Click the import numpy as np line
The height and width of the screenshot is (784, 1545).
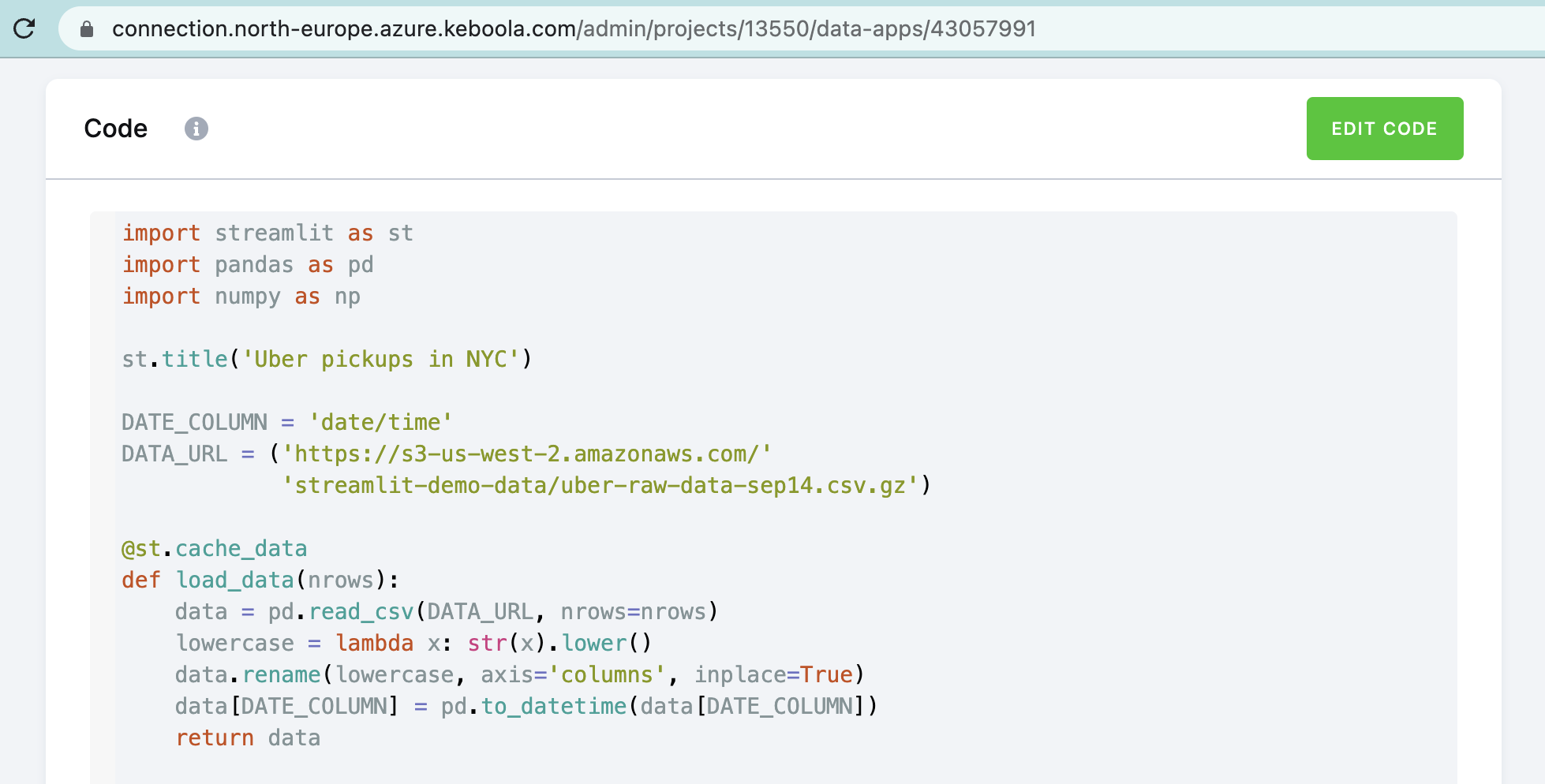(241, 296)
